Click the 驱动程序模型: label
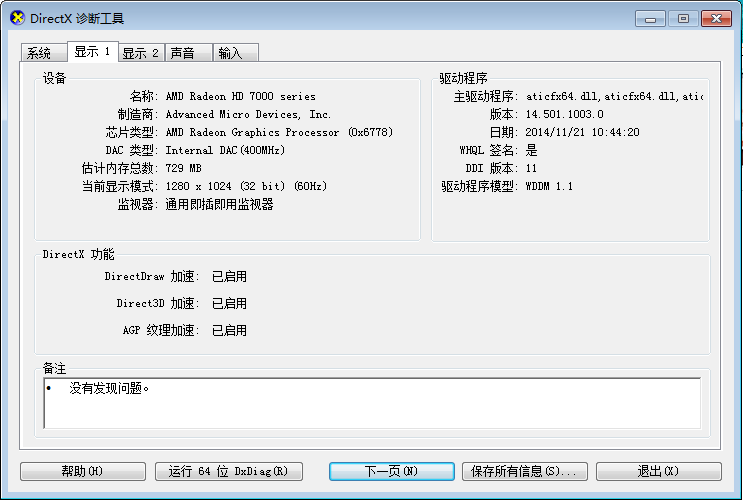The width and height of the screenshot is (743, 500). 480,186
